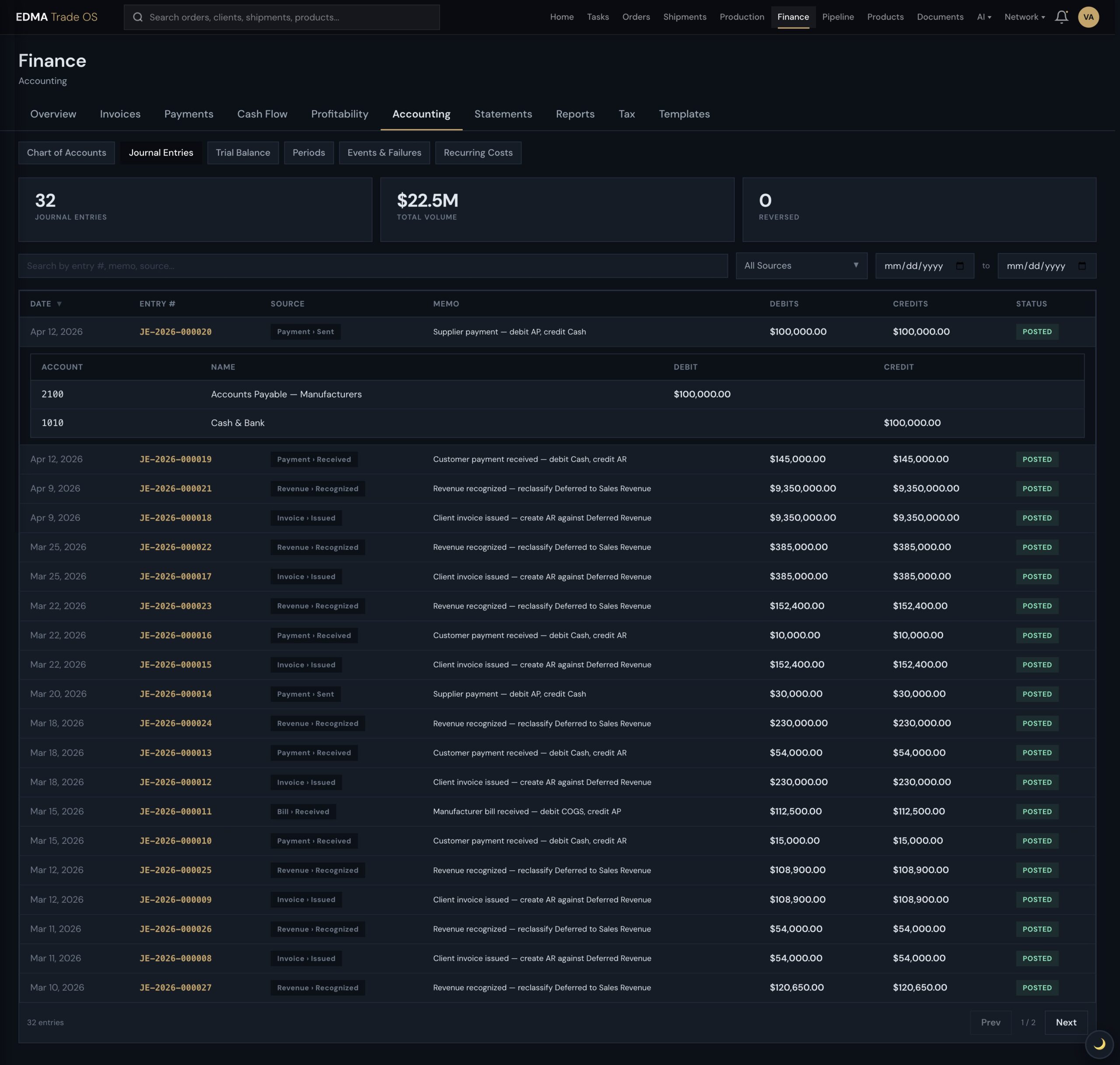
Task: Click the Status column header
Action: coord(1031,304)
